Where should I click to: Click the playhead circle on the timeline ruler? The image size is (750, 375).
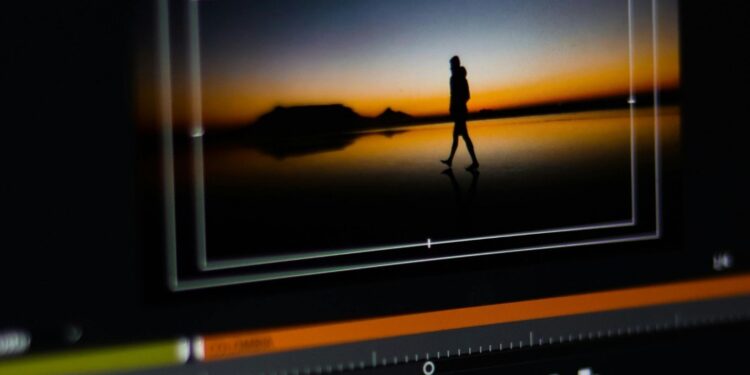pos(429,368)
